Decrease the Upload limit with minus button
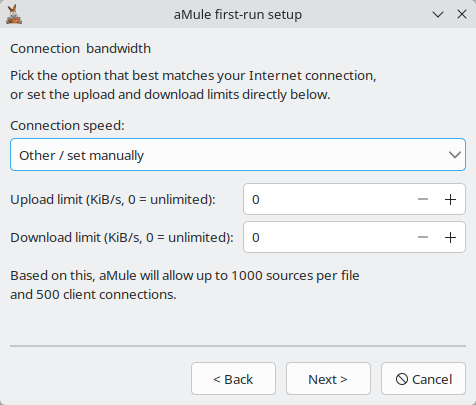The image size is (476, 405). click(423, 199)
